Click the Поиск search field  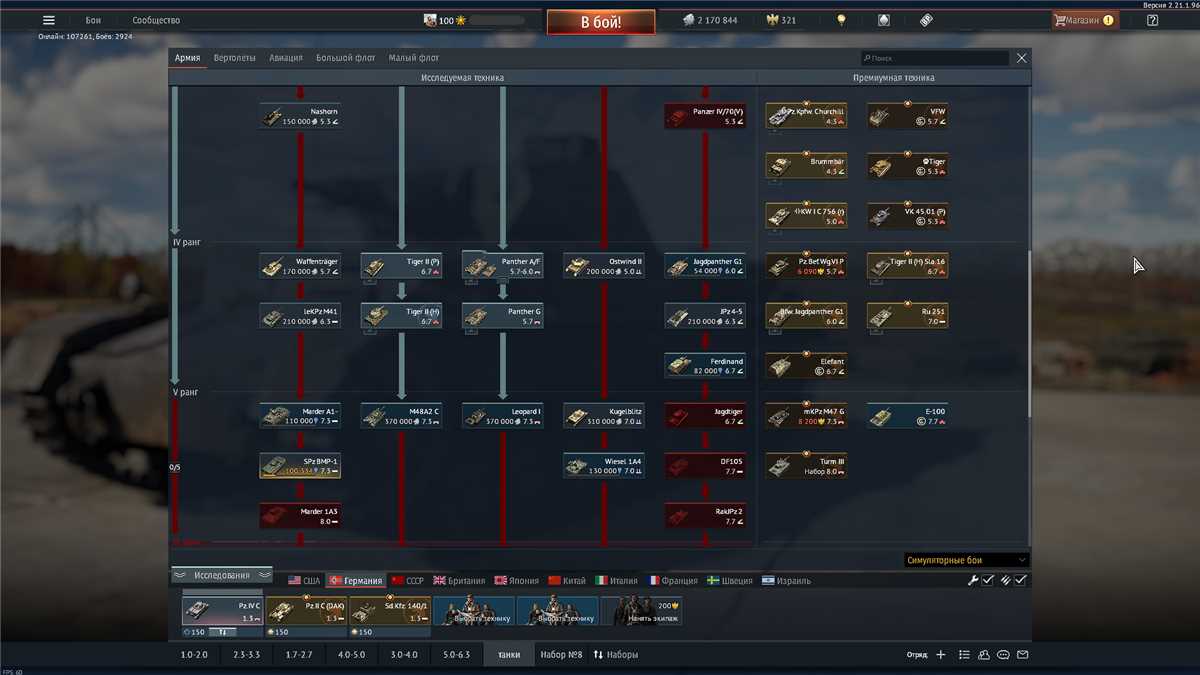pyautogui.click(x=935, y=58)
